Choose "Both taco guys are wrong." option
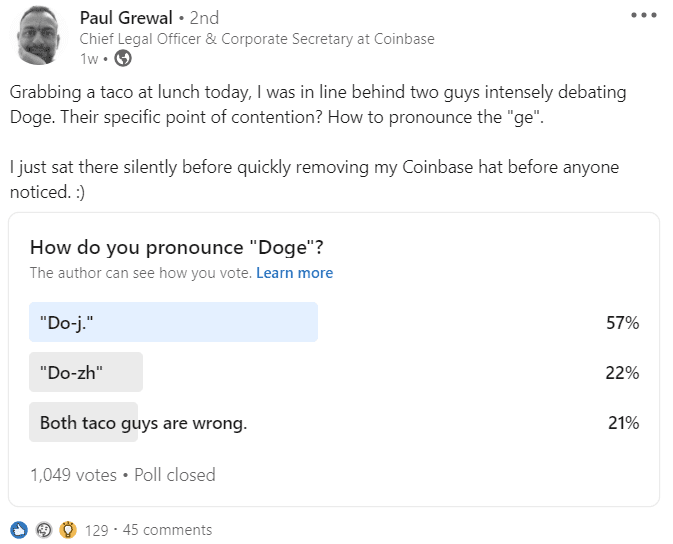This screenshot has height=544, width=673. (143, 422)
